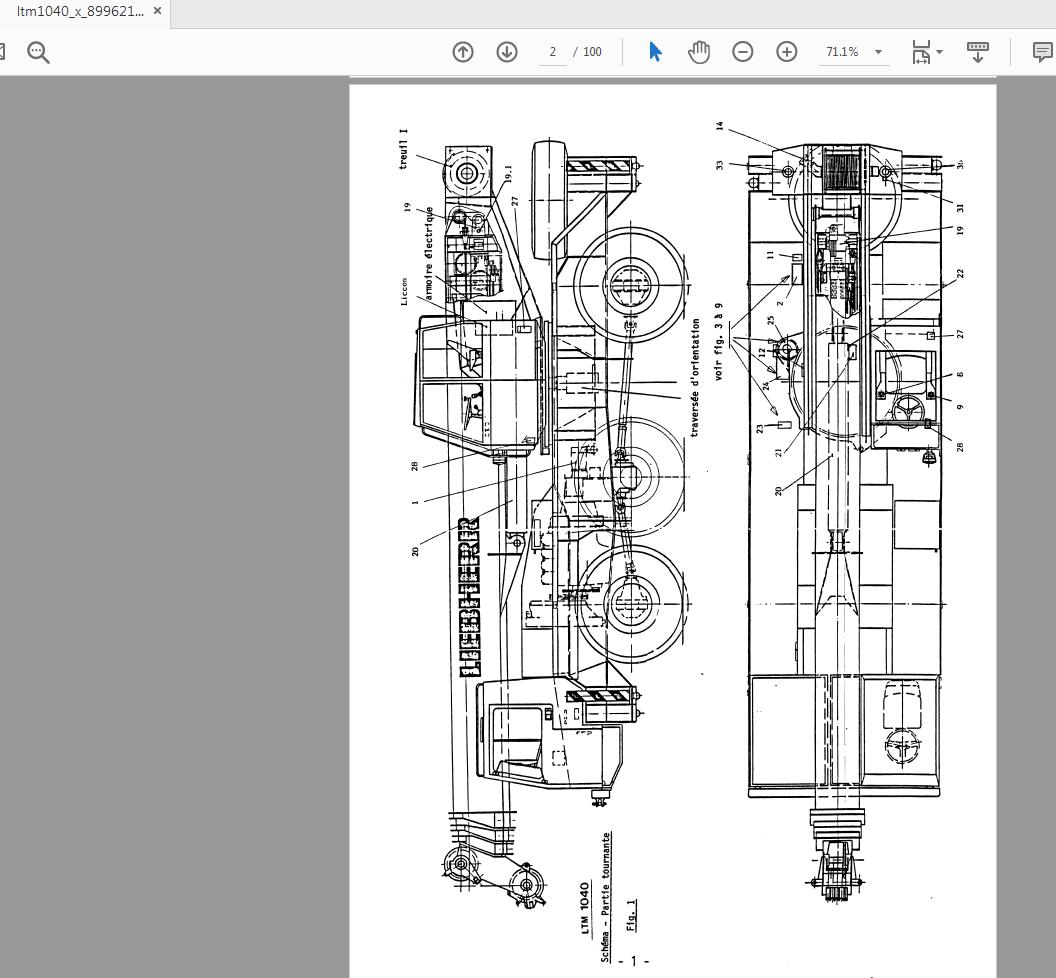The height and width of the screenshot is (978, 1056).
Task: Go to next page with down arrow
Action: click(507, 52)
